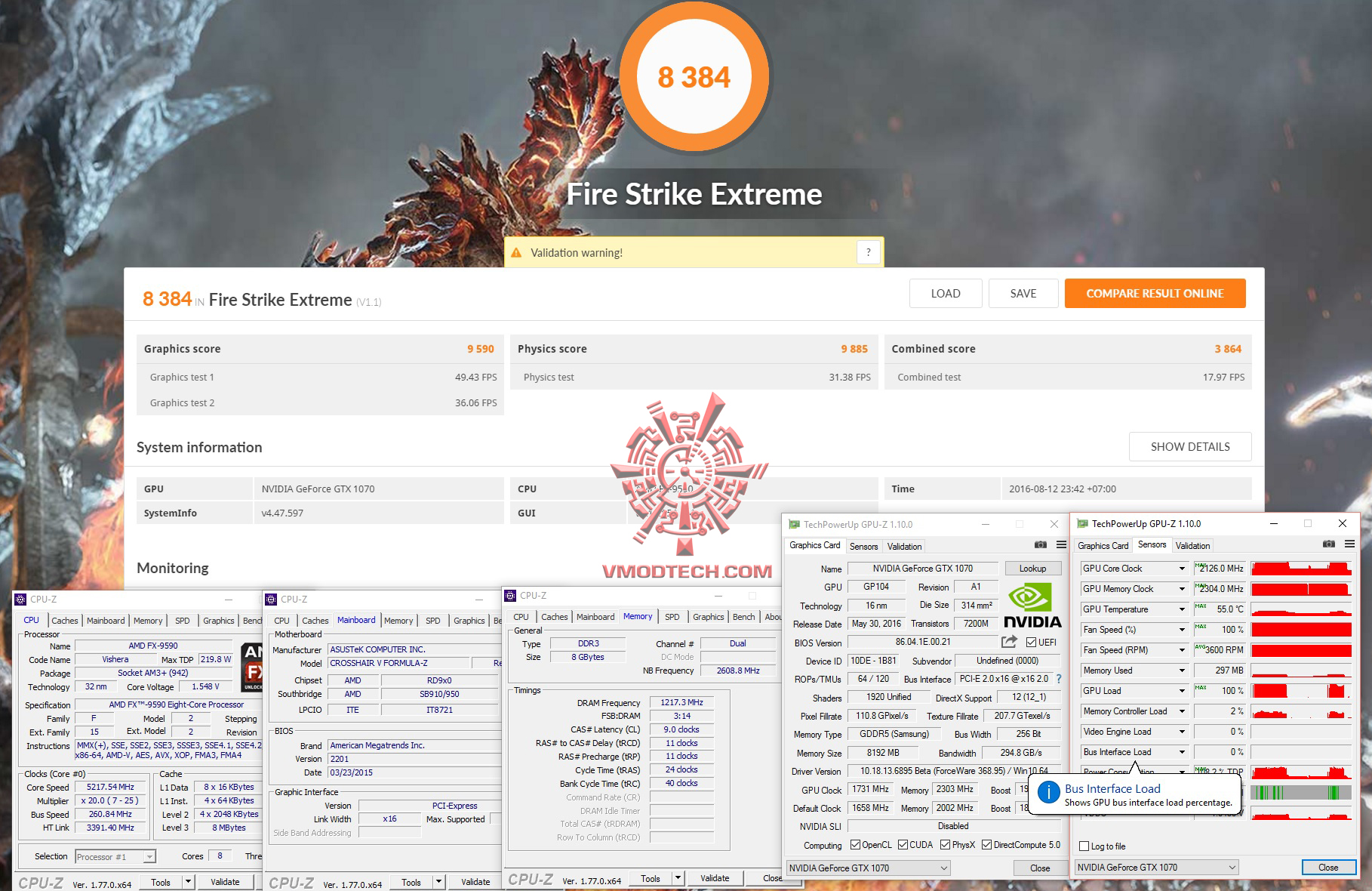Open the Processor #1 selection dropdown in CPU-Z
The image size is (1372, 891).
click(x=115, y=856)
